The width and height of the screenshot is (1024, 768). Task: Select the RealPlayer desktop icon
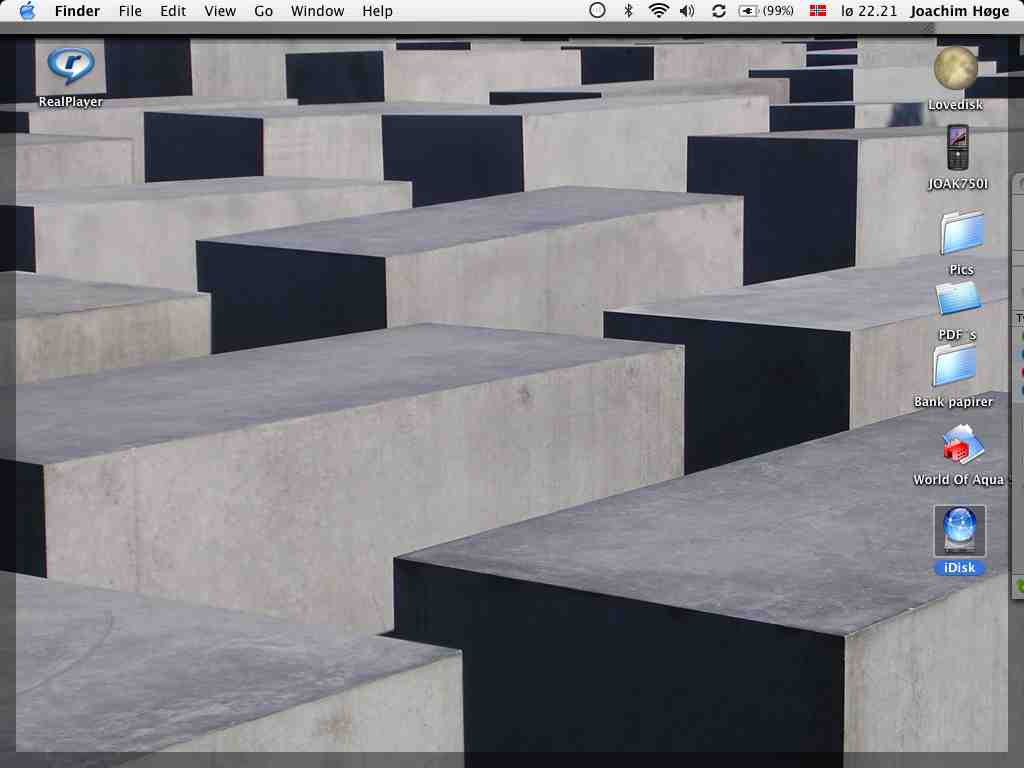[71, 66]
